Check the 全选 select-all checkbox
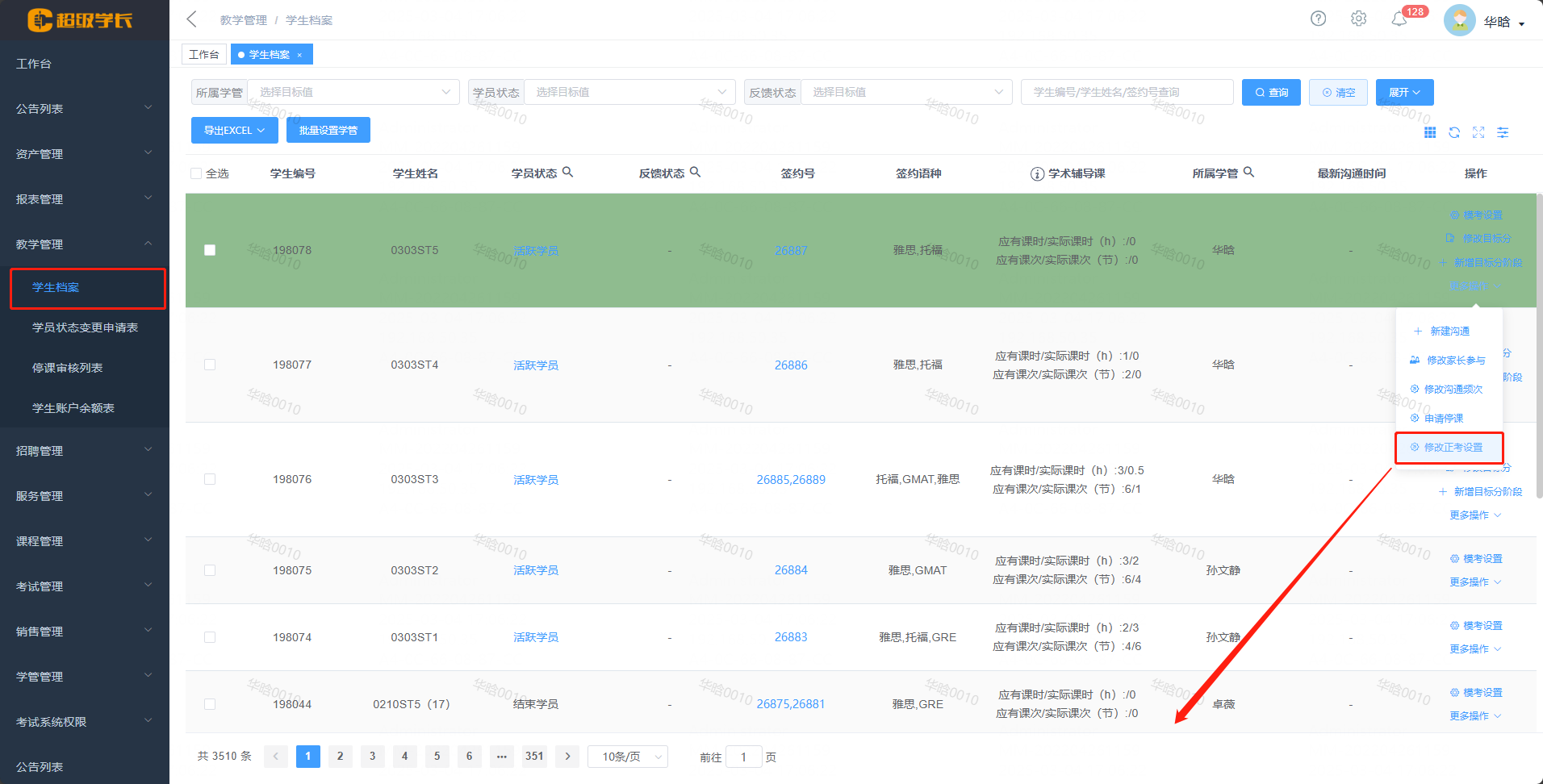The height and width of the screenshot is (784, 1543). point(196,173)
